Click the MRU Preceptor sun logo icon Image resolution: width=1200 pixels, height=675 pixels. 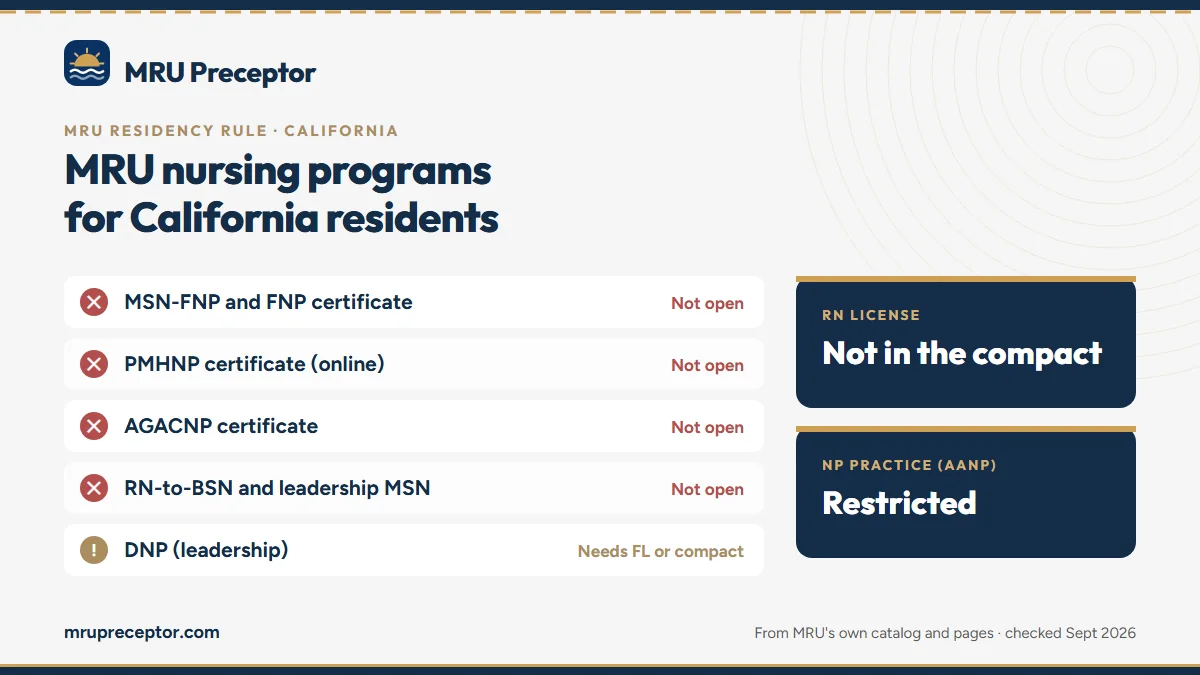[x=87, y=63]
